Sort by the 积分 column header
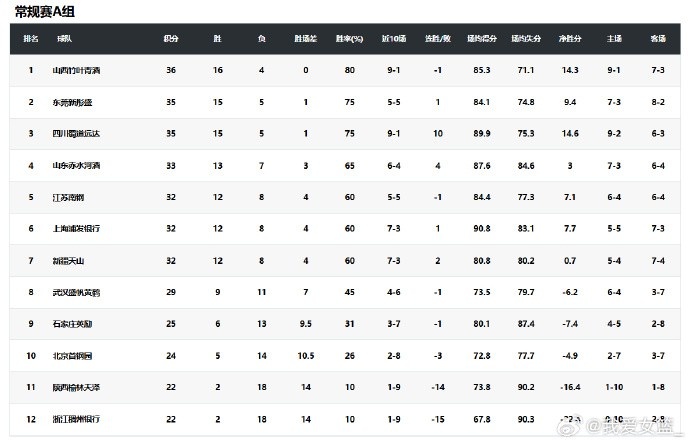The image size is (690, 443). pyautogui.click(x=171, y=38)
